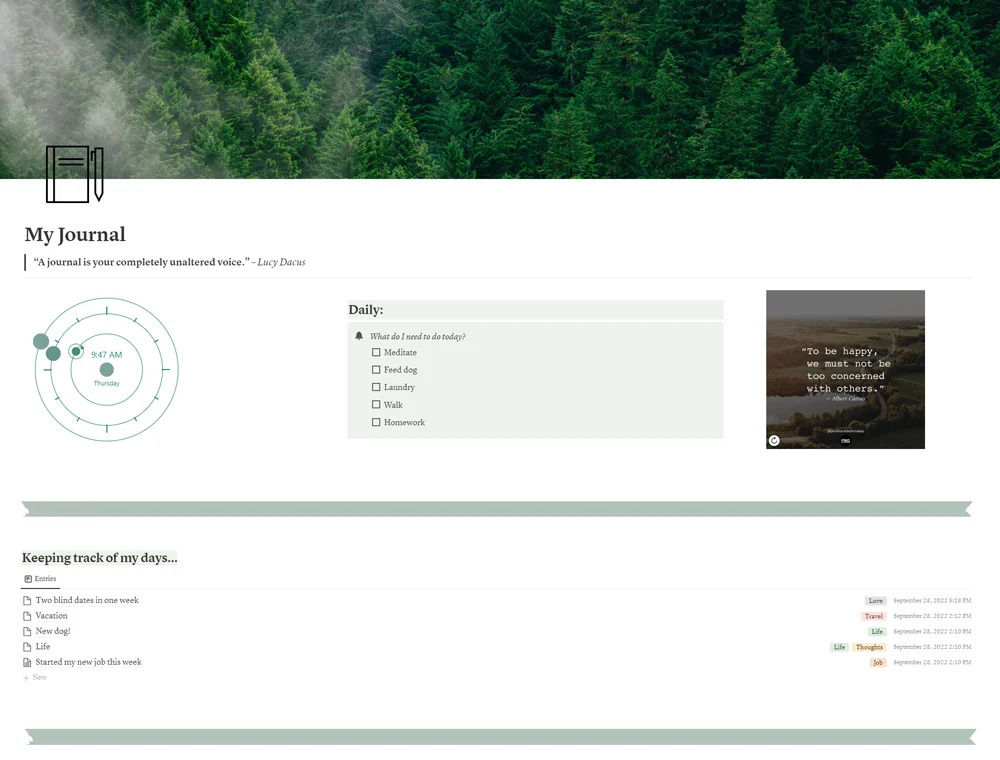Click the analog clock widget
This screenshot has width=1000, height=760.
(x=106, y=369)
